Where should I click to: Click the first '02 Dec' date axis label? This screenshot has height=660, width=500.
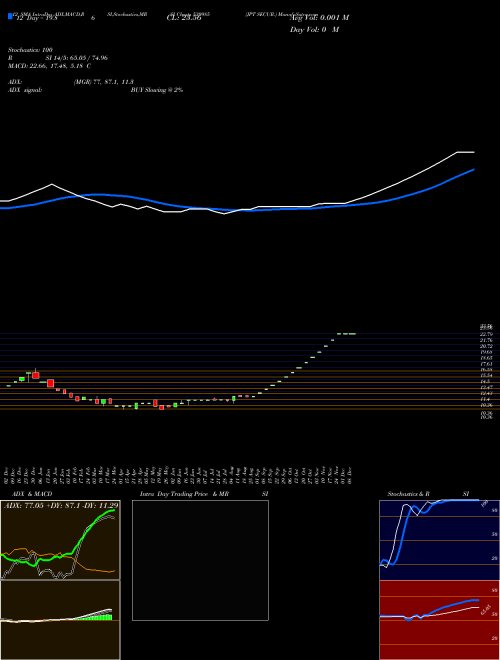click(8, 474)
